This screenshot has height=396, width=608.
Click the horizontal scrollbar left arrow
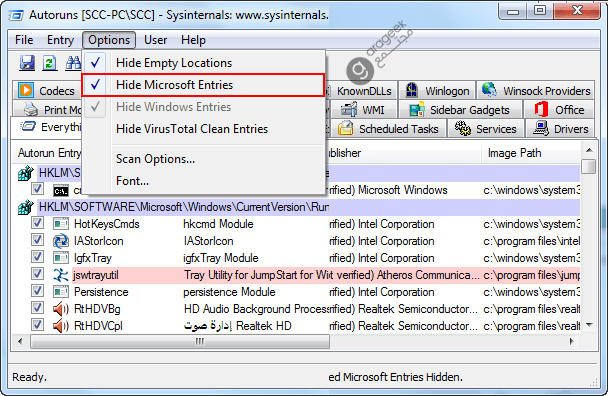(x=20, y=342)
